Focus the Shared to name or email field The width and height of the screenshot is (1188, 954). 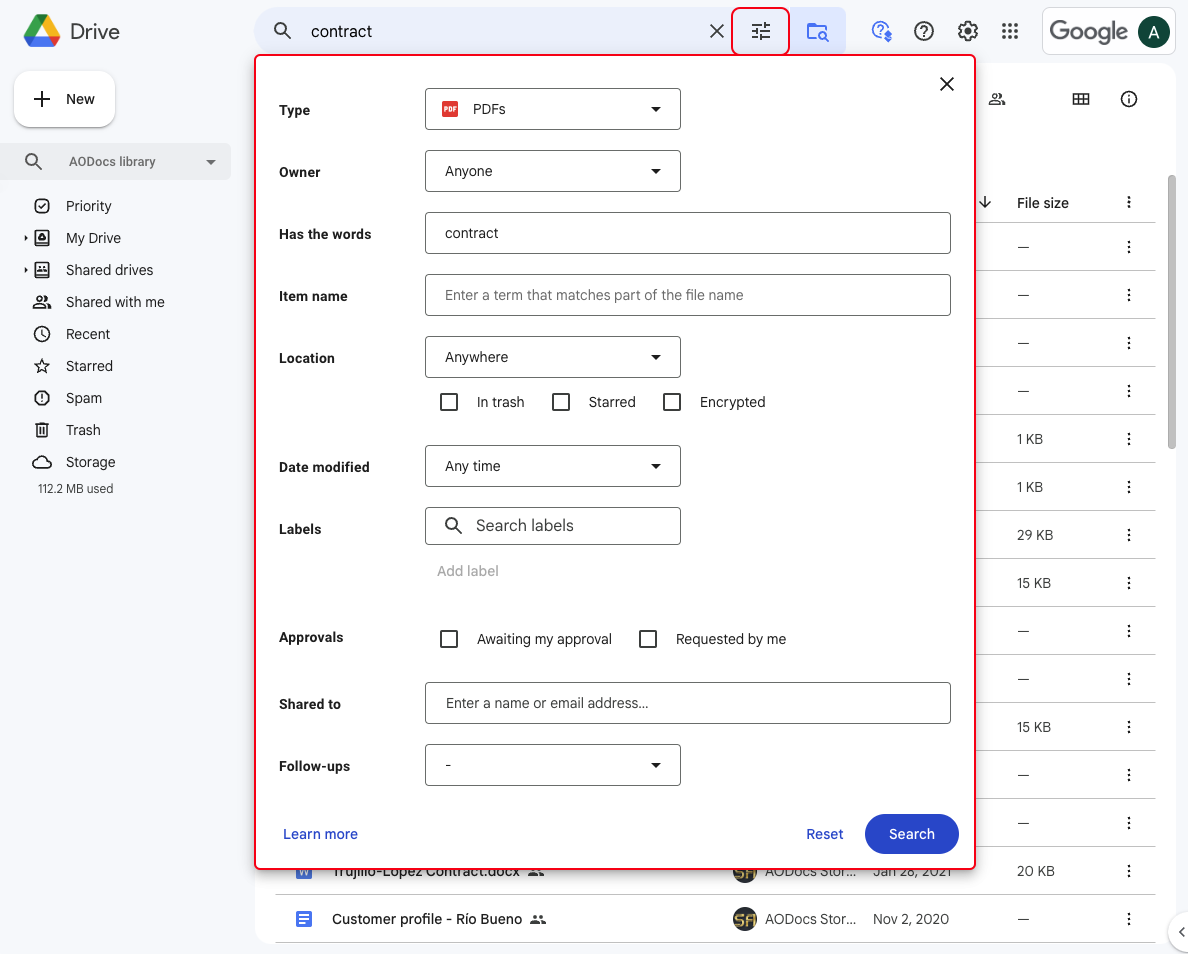687,703
